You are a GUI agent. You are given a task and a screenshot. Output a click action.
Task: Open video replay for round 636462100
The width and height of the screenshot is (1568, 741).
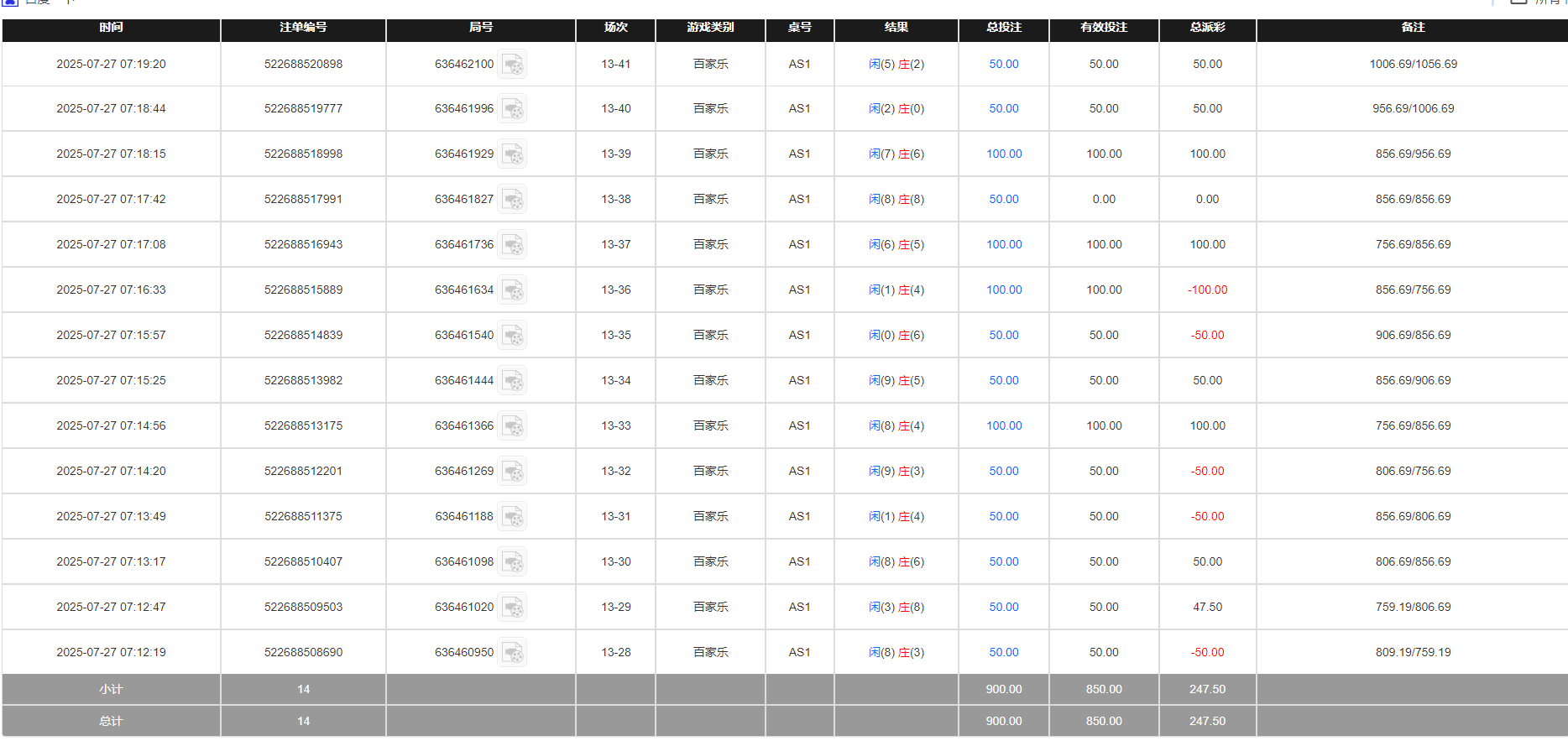[x=512, y=65]
